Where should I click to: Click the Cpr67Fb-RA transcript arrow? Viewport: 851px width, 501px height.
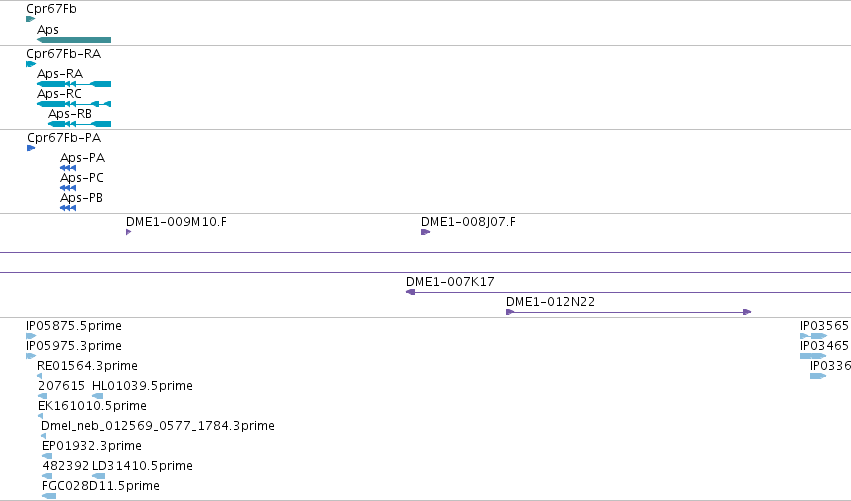31,64
